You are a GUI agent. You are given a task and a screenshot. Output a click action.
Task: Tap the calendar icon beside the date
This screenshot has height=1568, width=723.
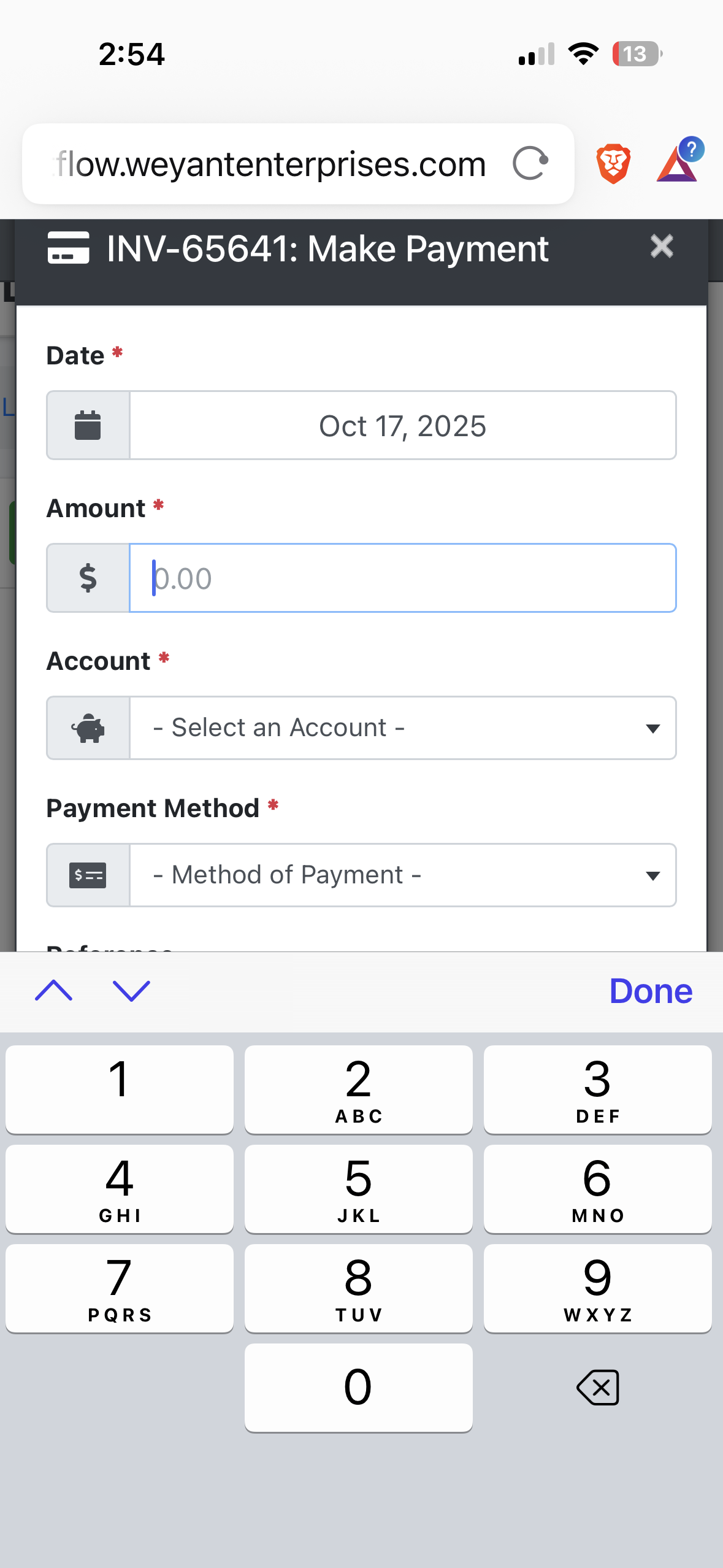pyautogui.click(x=88, y=425)
